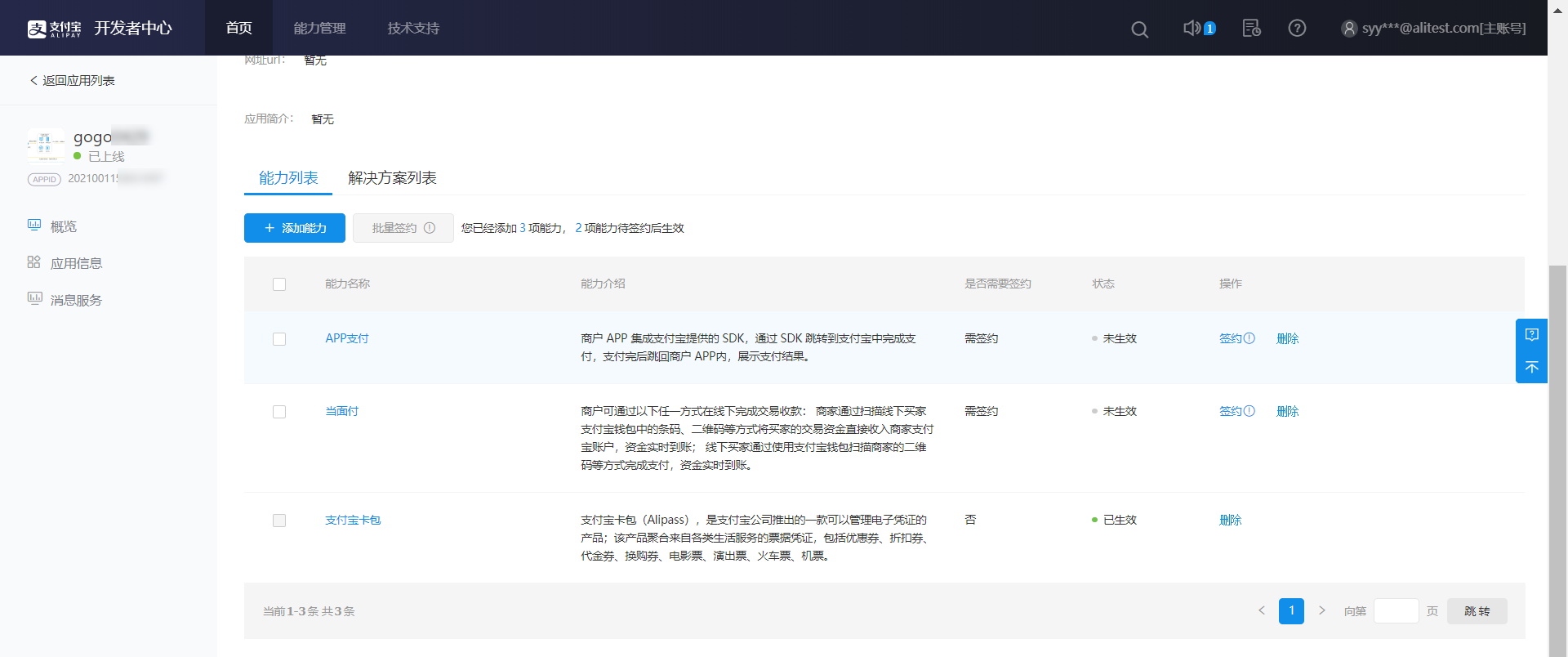Image resolution: width=1568 pixels, height=657 pixels.
Task: Switch to the 能力列表 tab
Action: [288, 177]
